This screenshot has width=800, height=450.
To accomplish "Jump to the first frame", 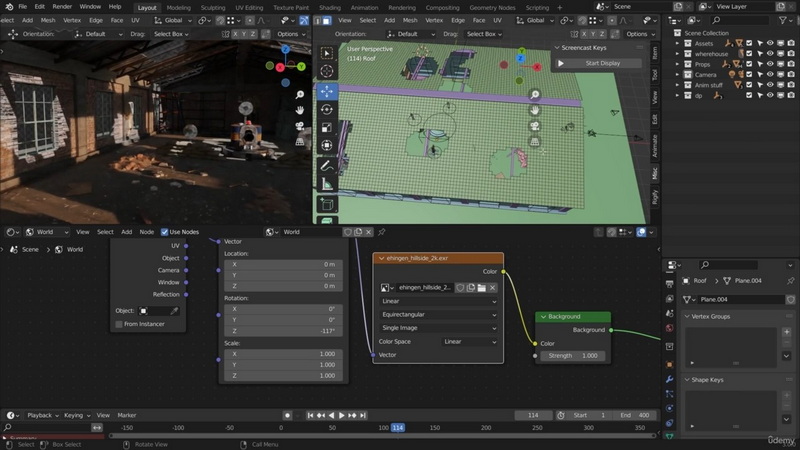I will [310, 415].
